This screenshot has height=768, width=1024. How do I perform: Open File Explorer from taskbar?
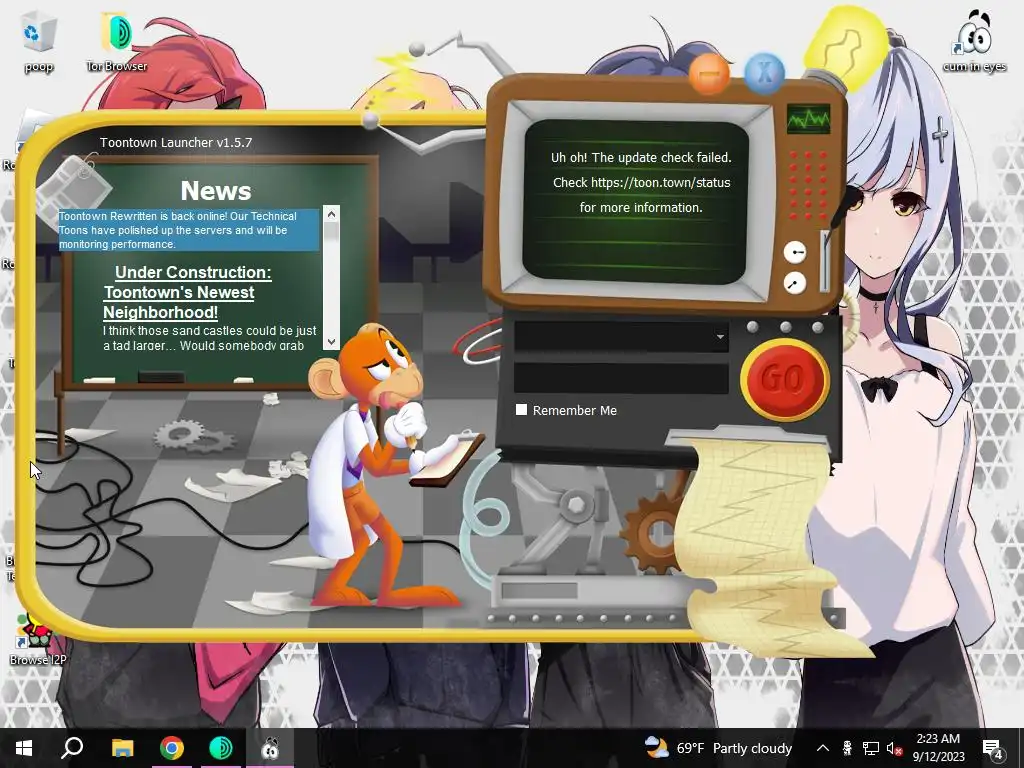(x=122, y=748)
